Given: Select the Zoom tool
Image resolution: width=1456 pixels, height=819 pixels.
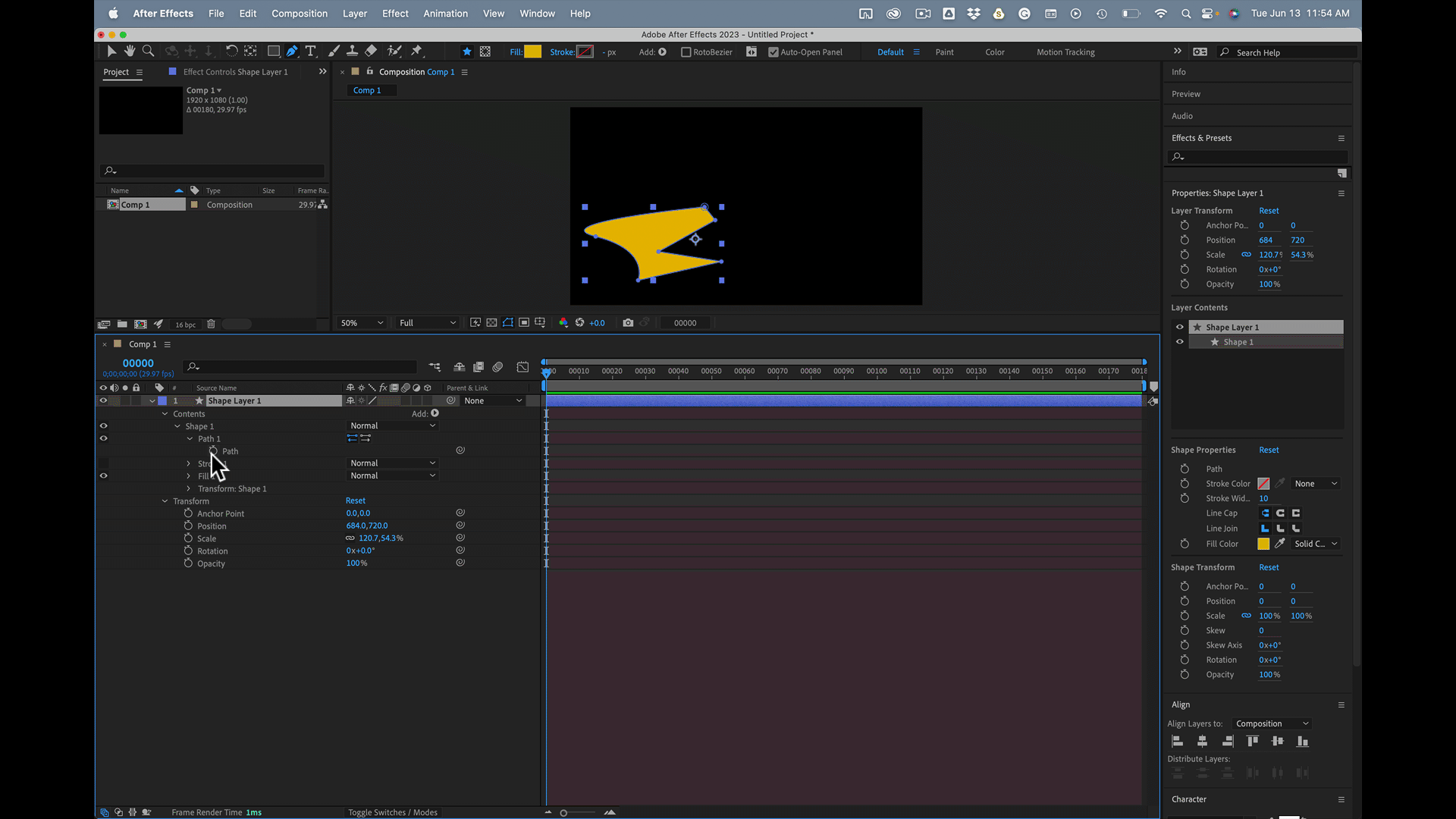Looking at the screenshot, I should tap(149, 51).
